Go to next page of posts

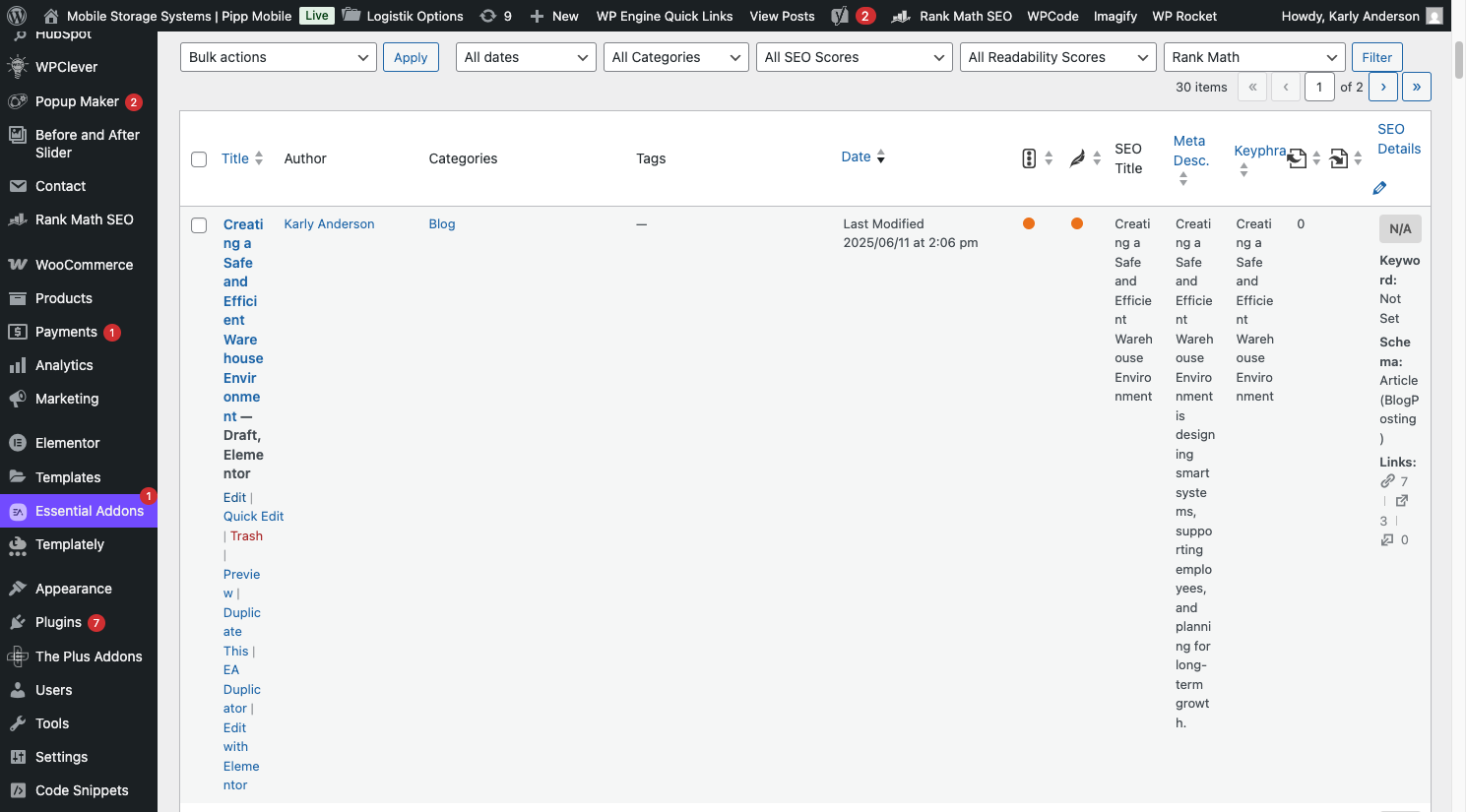[x=1383, y=87]
